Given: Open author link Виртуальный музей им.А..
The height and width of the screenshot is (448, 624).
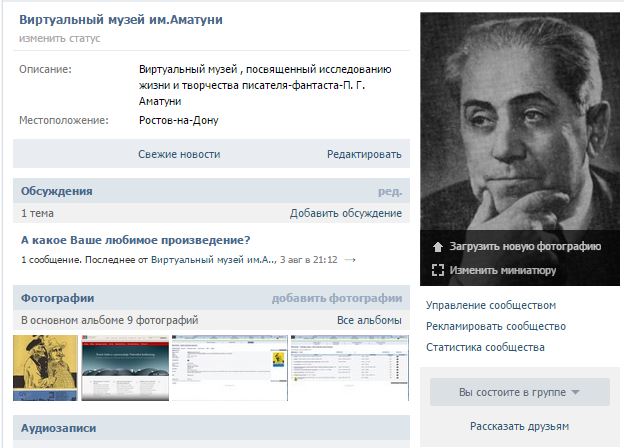Looking at the screenshot, I should click(213, 260).
